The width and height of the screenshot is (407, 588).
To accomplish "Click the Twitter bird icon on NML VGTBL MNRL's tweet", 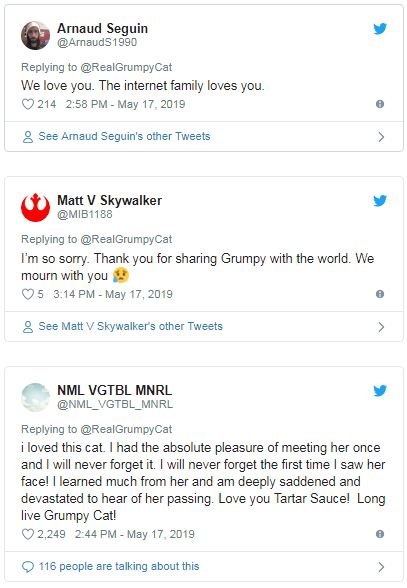I will click(x=380, y=391).
